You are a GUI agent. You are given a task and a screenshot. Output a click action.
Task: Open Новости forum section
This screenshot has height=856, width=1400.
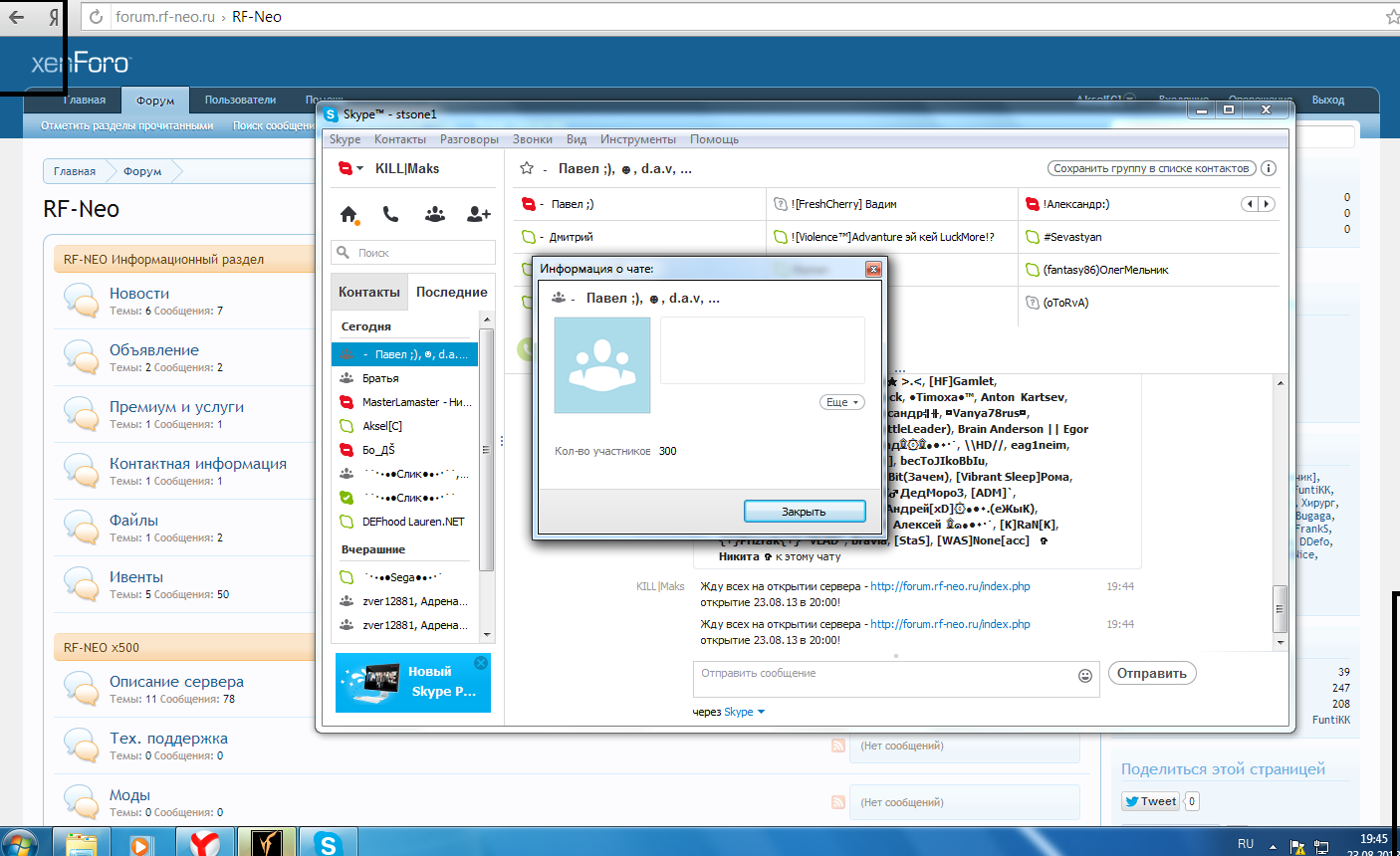tap(139, 294)
